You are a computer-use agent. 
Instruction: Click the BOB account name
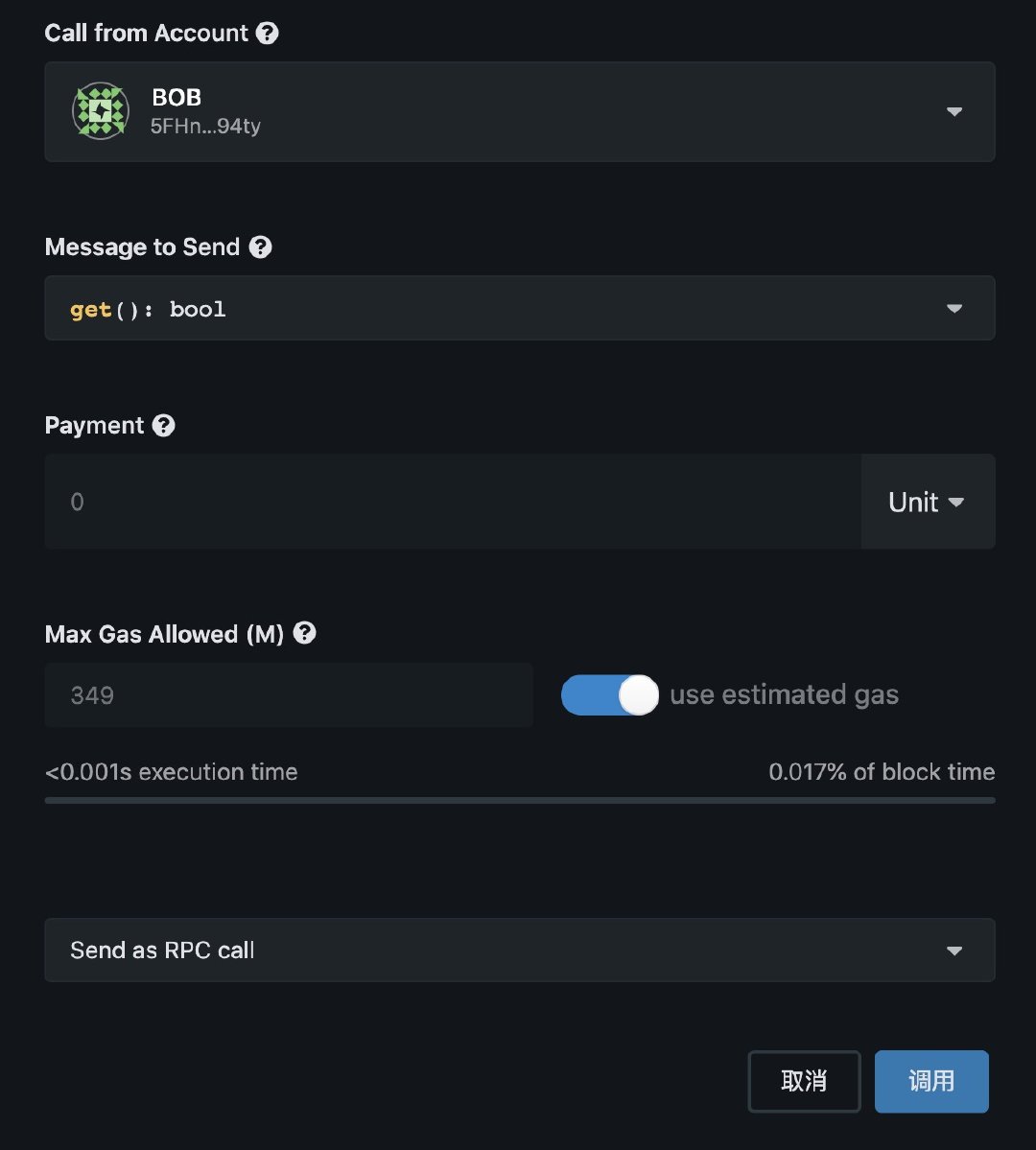[177, 97]
